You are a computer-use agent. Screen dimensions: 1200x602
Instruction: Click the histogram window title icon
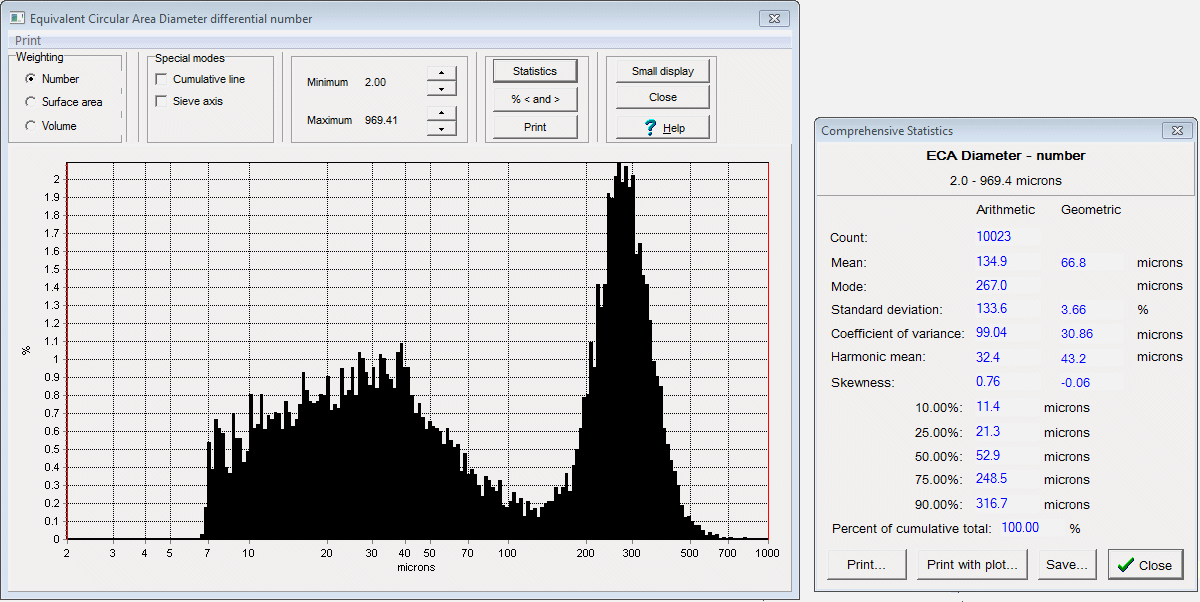click(16, 18)
